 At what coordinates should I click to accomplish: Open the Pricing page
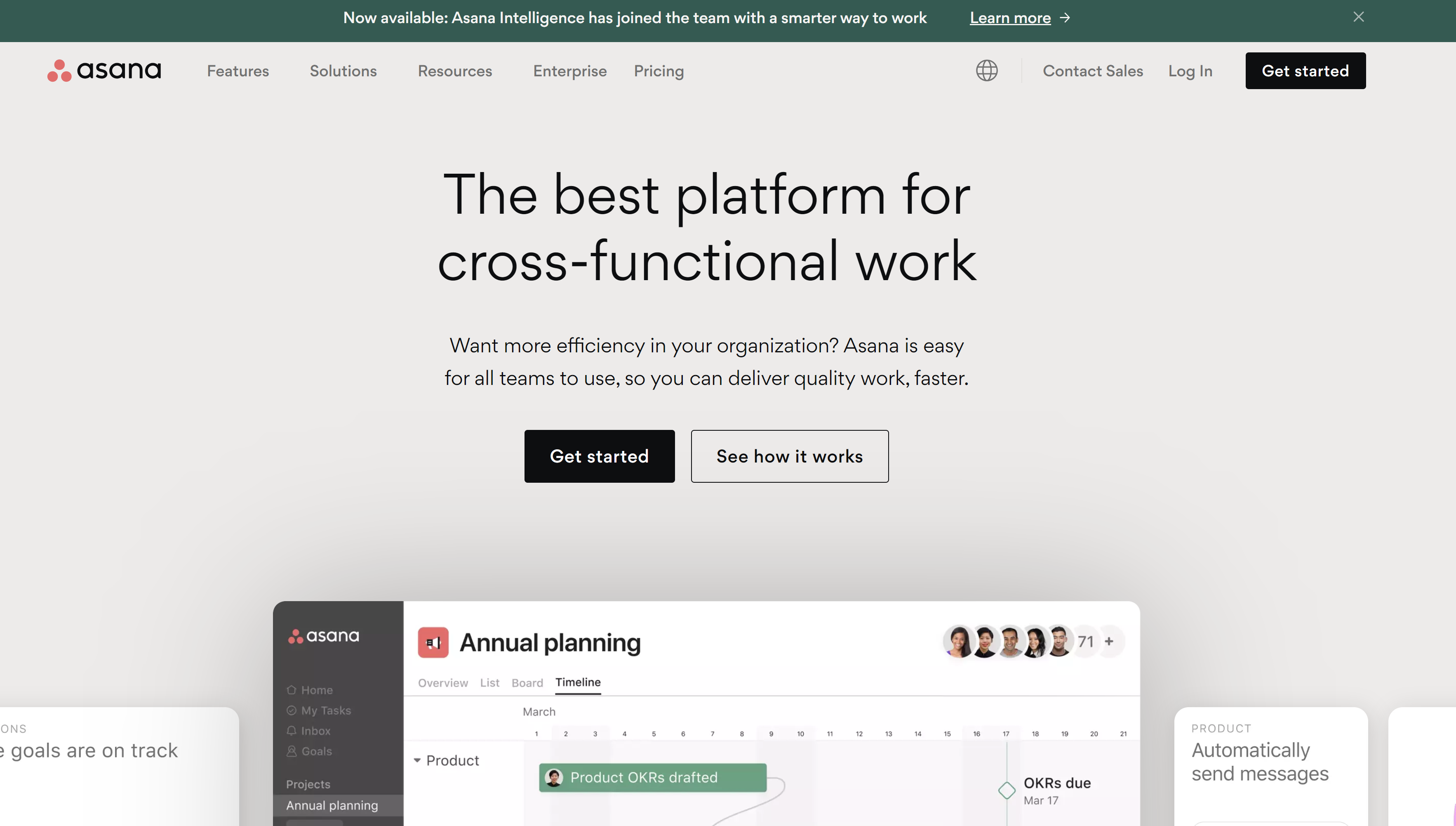click(x=659, y=71)
